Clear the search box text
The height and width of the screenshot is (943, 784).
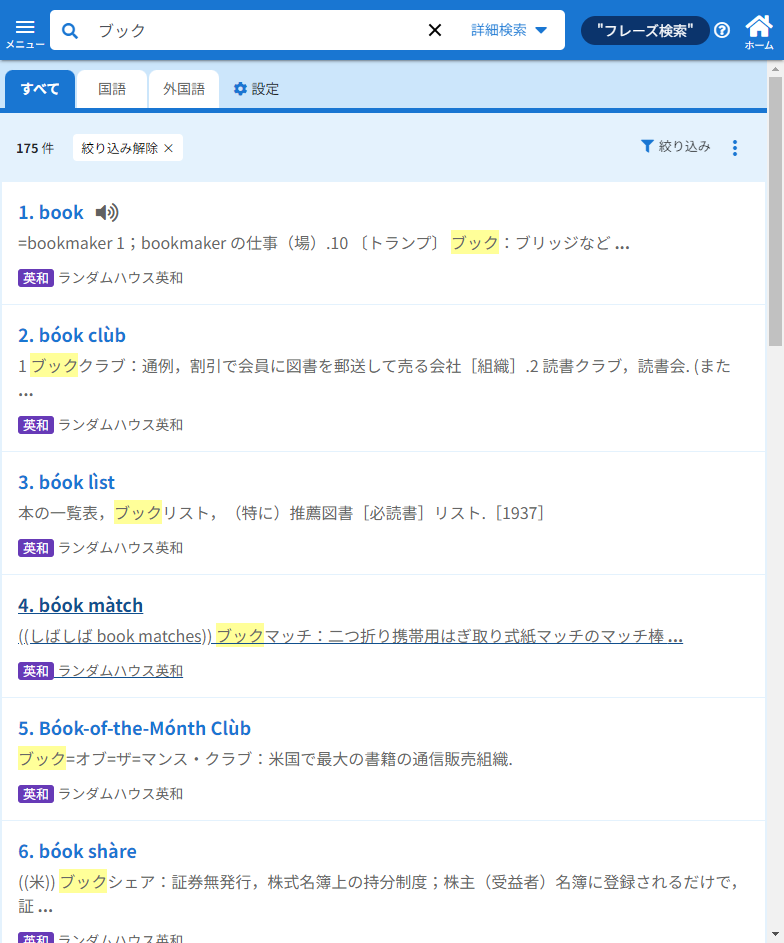coord(435,31)
